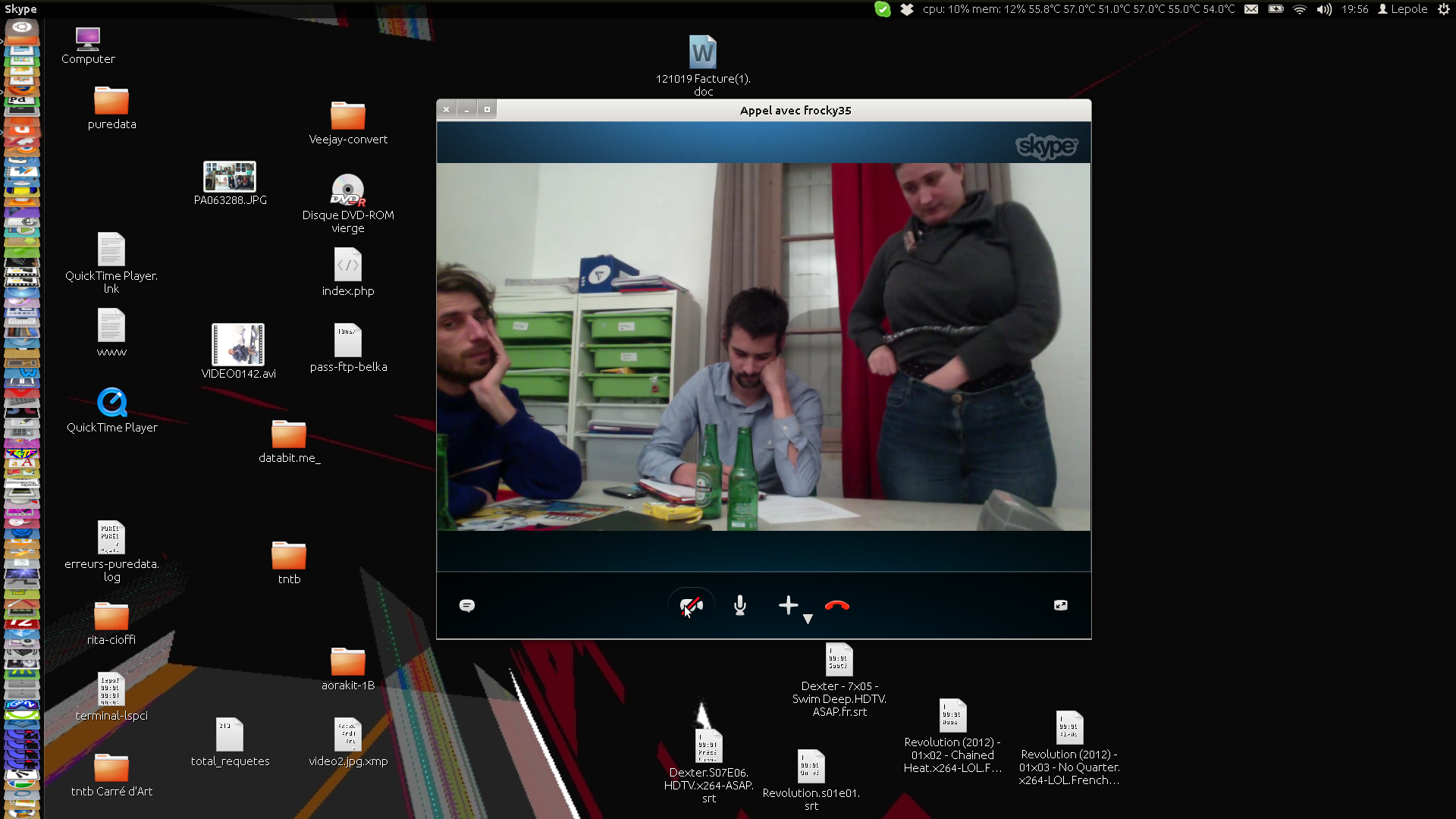
Task: Open the session power gear menu
Action: (x=1443, y=9)
